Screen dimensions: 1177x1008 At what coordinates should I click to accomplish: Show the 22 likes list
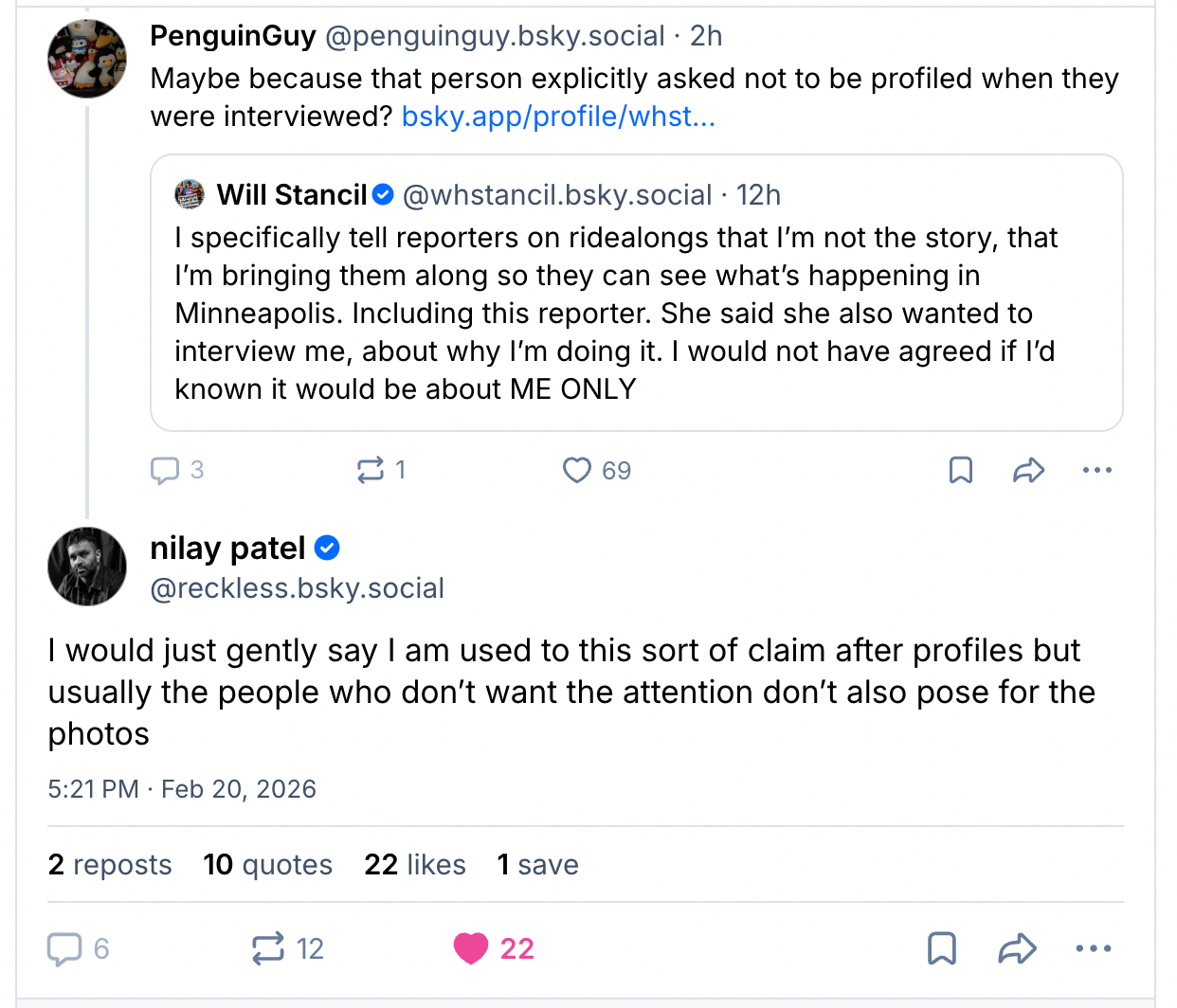[x=415, y=865]
